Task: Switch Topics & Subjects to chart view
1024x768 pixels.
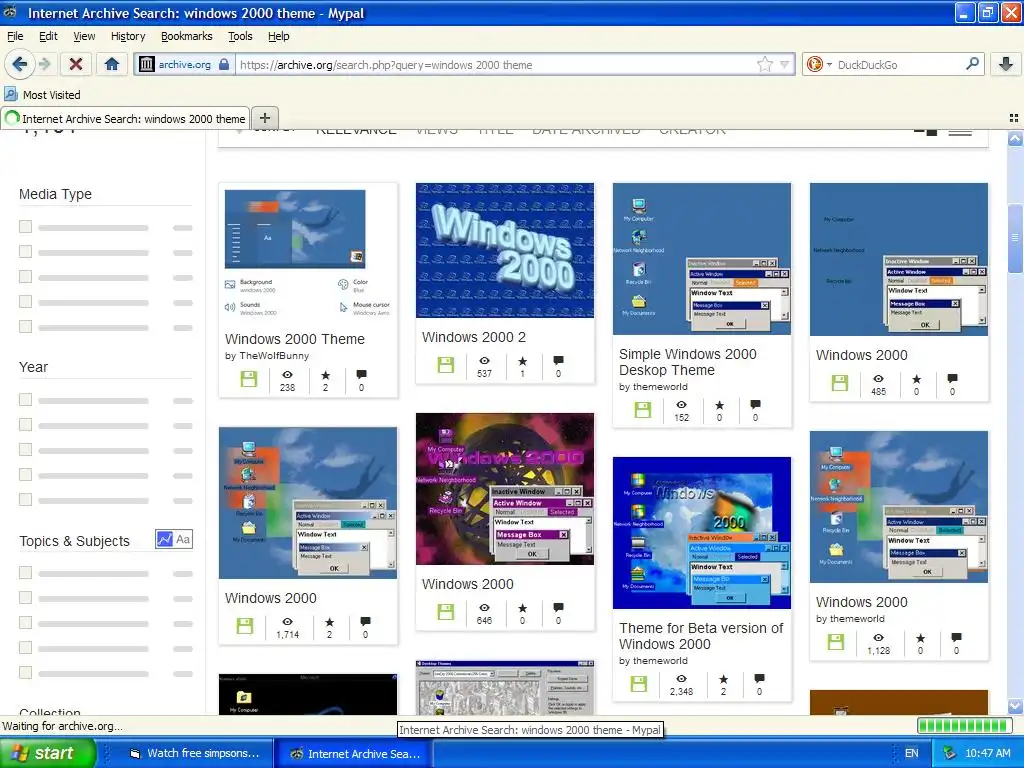Action: tap(165, 539)
